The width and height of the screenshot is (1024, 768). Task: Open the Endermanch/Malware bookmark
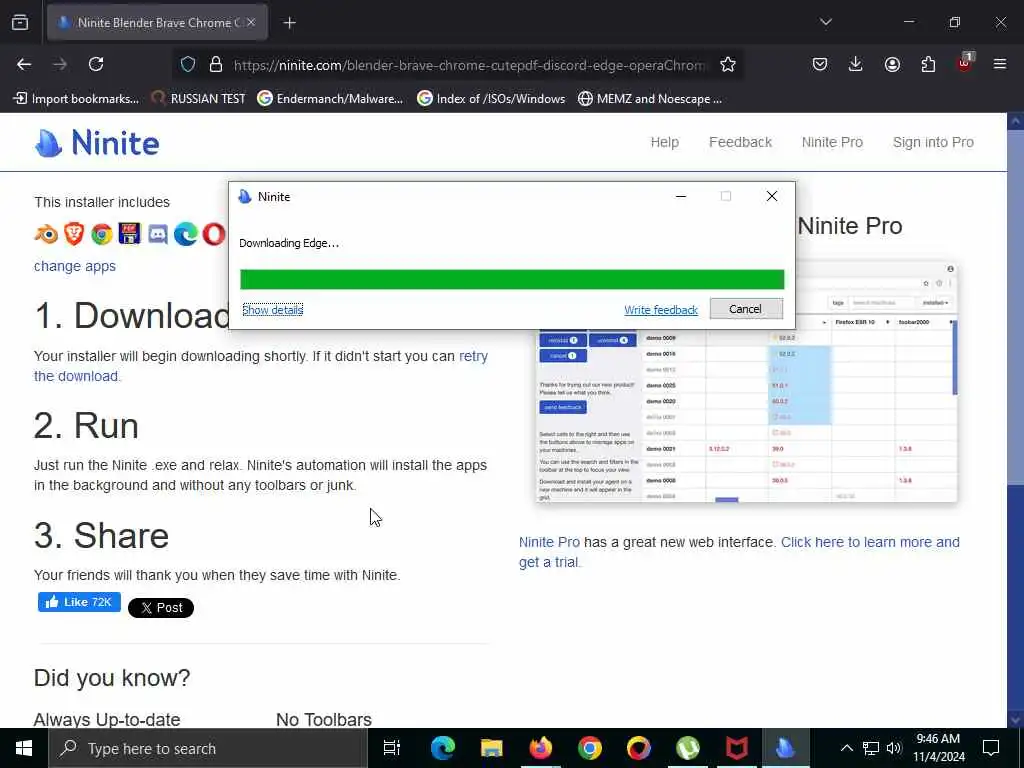330,99
